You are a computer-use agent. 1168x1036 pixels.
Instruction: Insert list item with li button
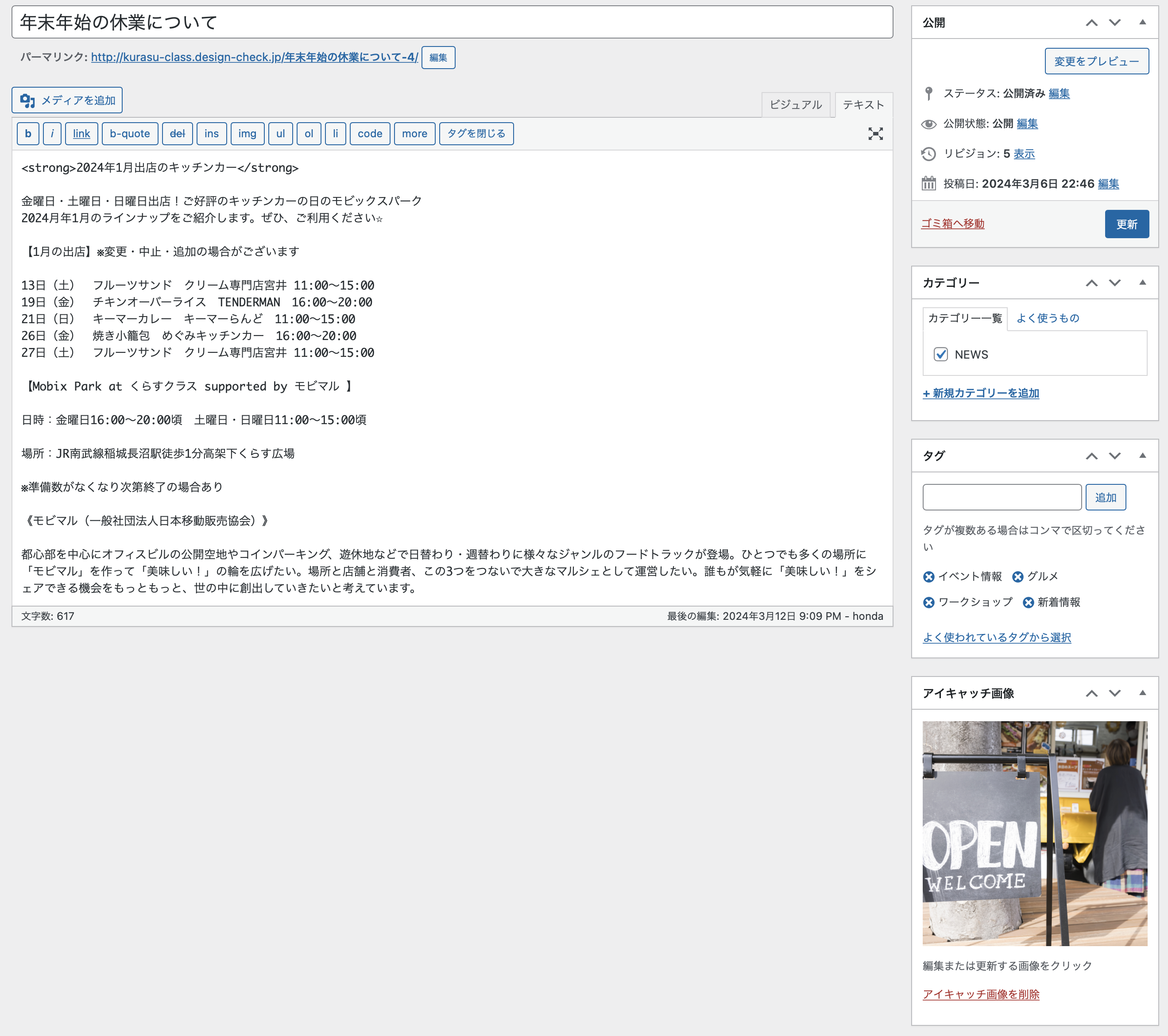tap(336, 134)
